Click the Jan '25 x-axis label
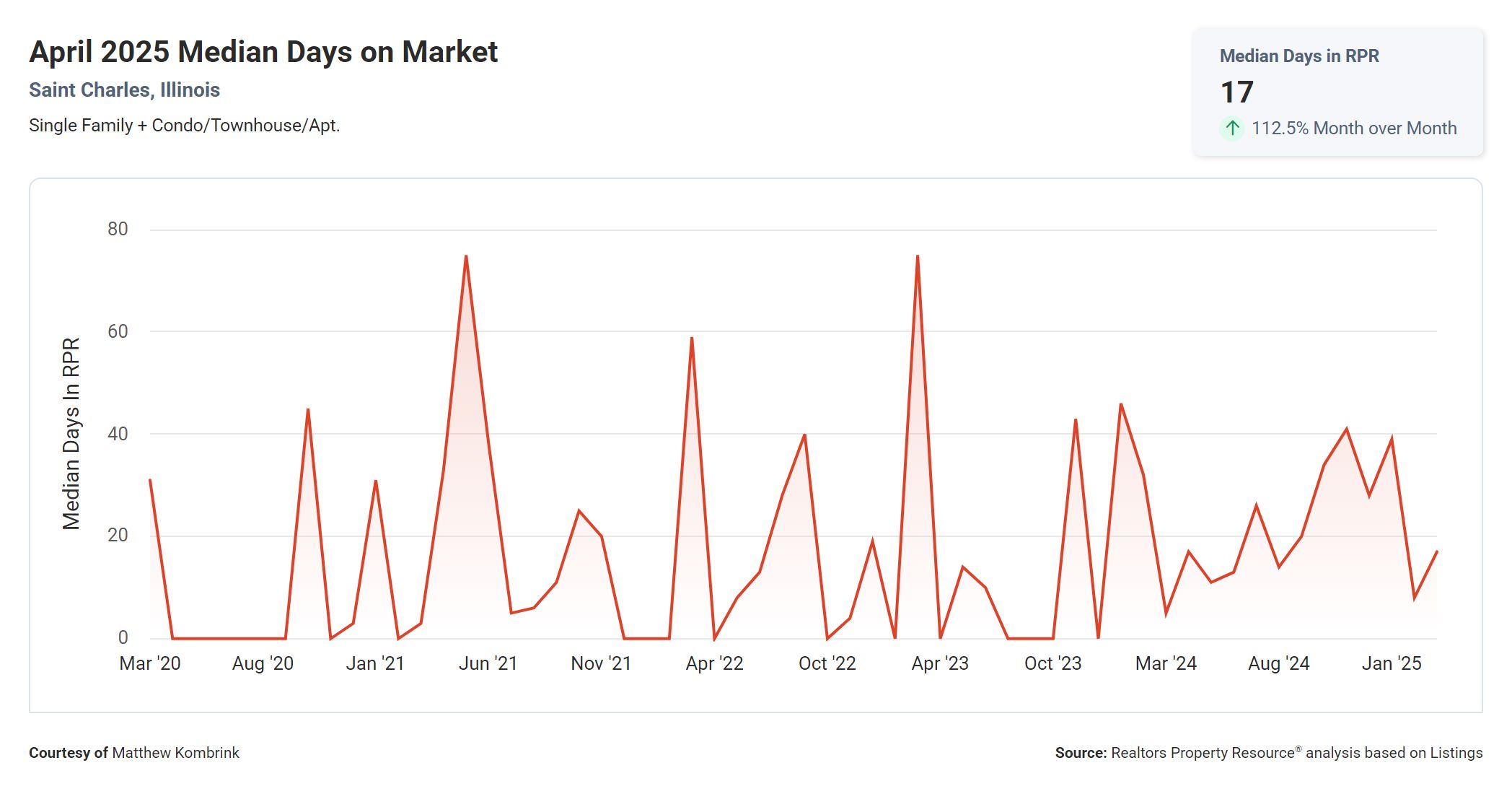1512x794 pixels. (x=1391, y=663)
